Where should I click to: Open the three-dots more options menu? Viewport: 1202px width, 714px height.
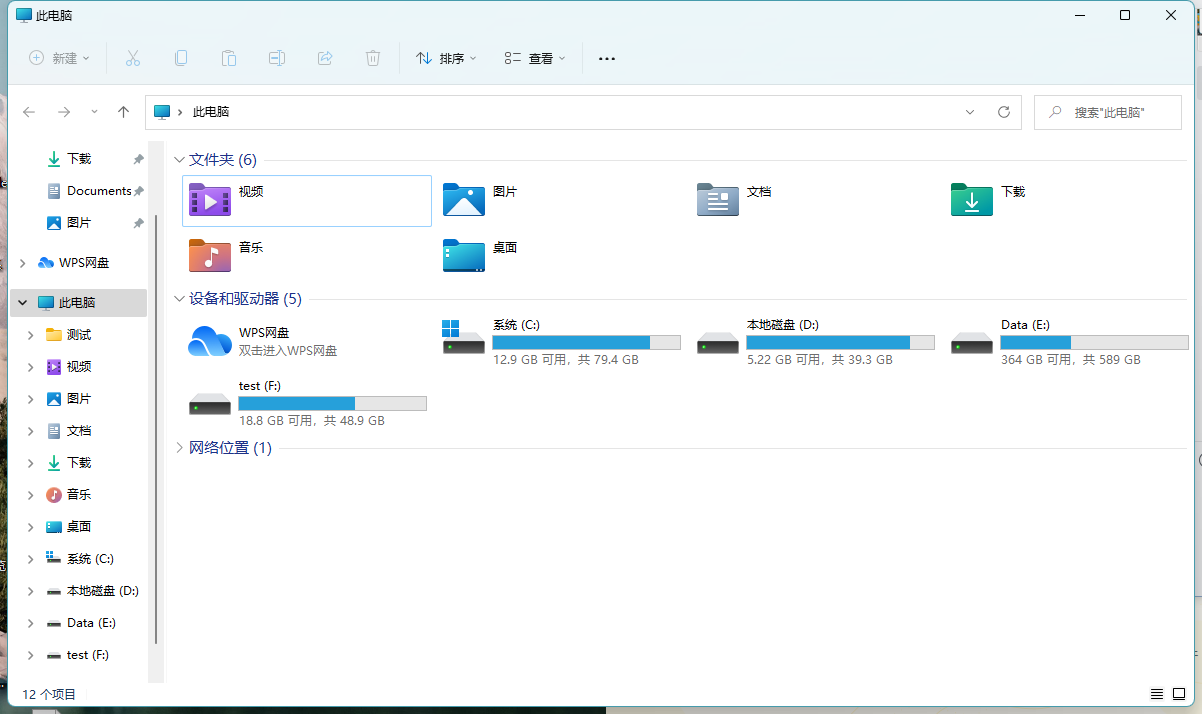(606, 58)
